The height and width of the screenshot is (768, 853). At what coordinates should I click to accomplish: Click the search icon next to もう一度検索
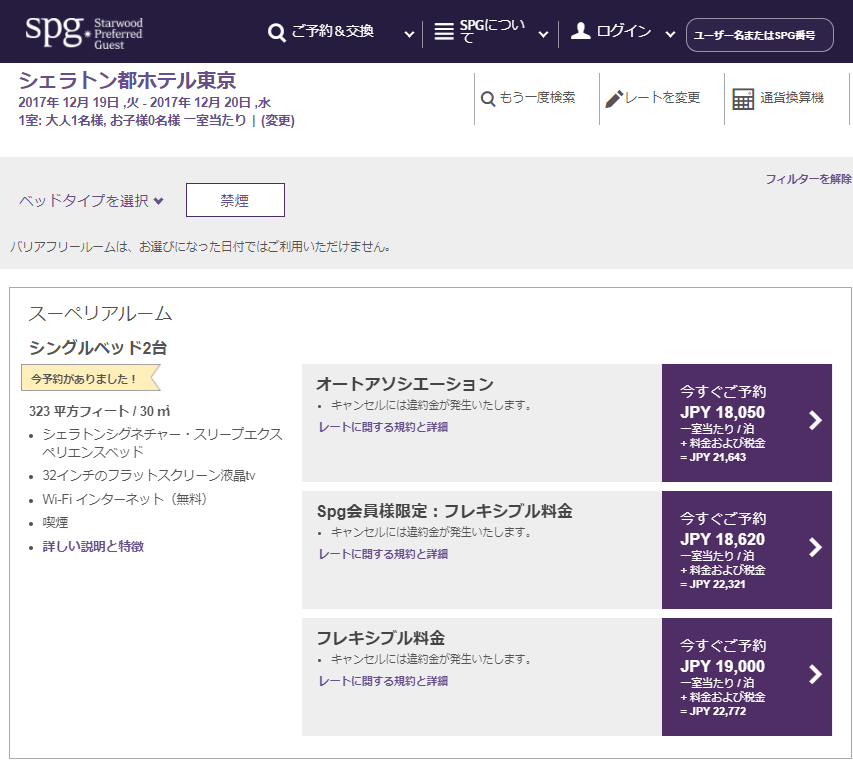[488, 98]
